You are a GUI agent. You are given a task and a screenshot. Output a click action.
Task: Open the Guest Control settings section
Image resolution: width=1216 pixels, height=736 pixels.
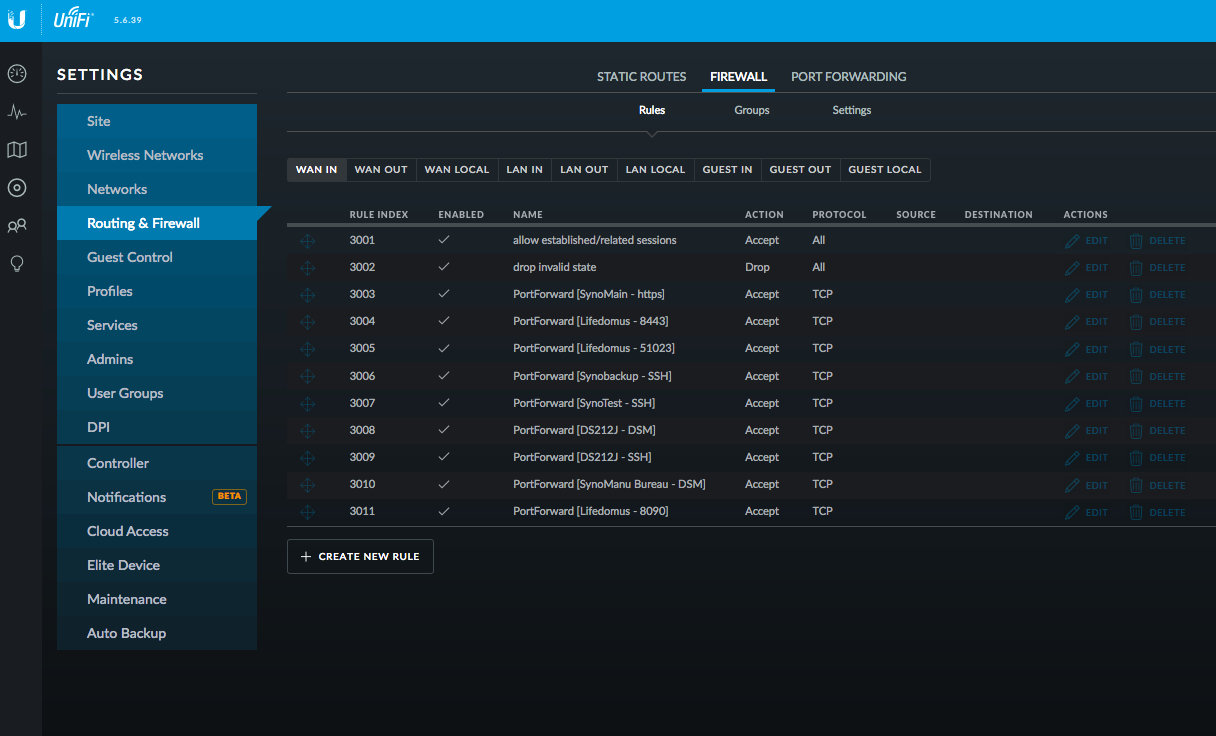tap(130, 257)
